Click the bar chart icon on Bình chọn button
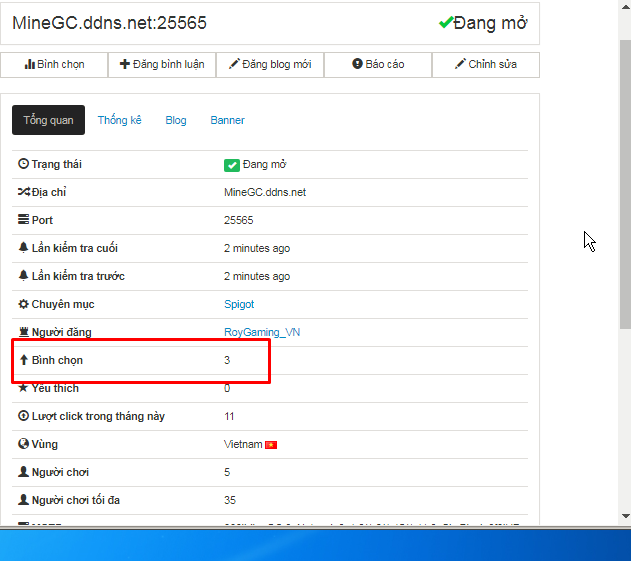Image resolution: width=631 pixels, height=561 pixels. (x=30, y=64)
